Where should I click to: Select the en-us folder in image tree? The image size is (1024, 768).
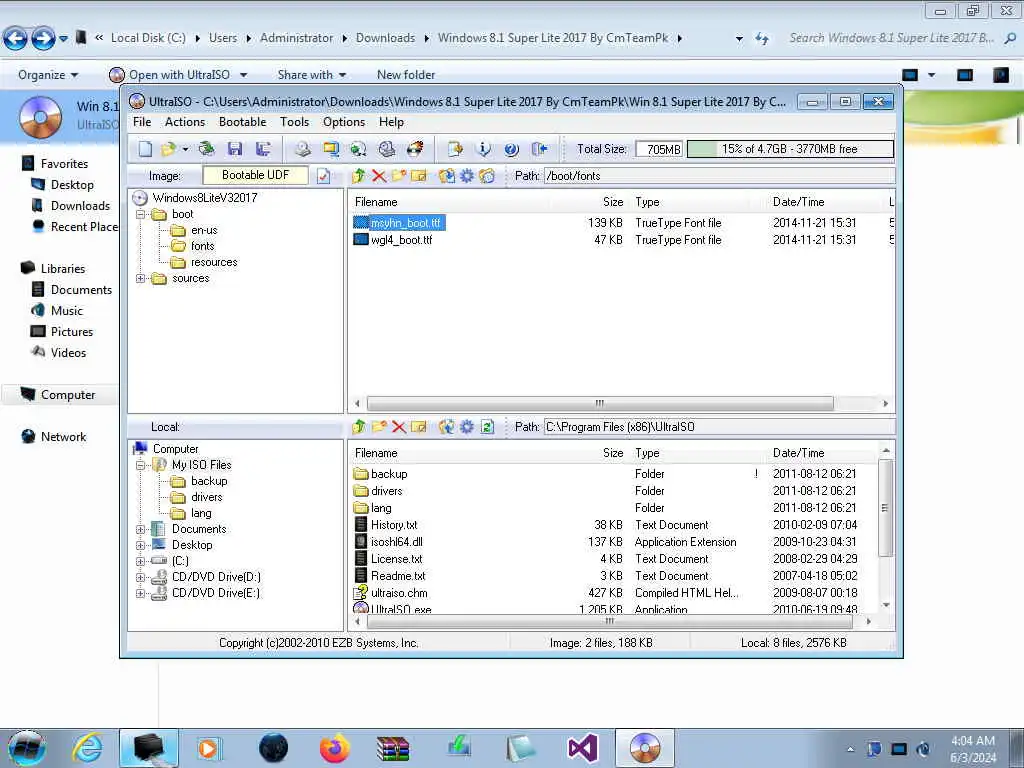pos(204,231)
